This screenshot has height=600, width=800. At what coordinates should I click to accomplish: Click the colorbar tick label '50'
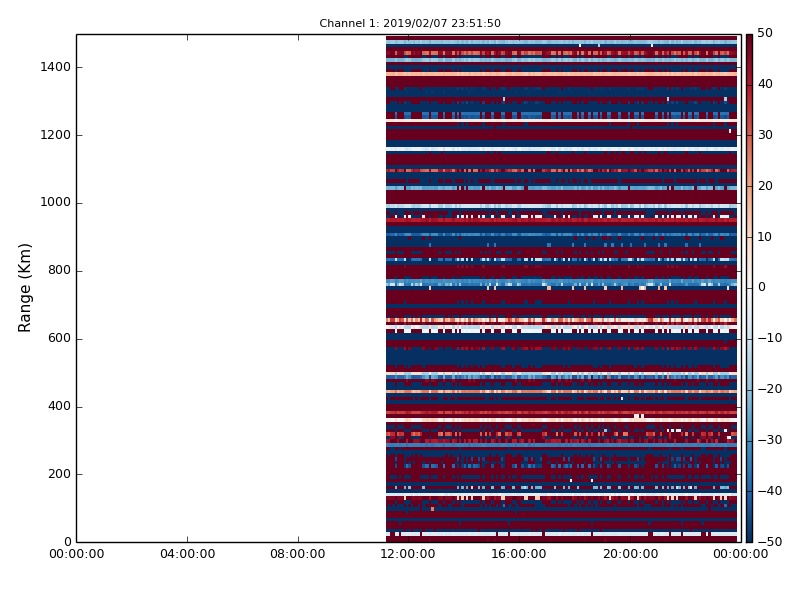tap(765, 33)
